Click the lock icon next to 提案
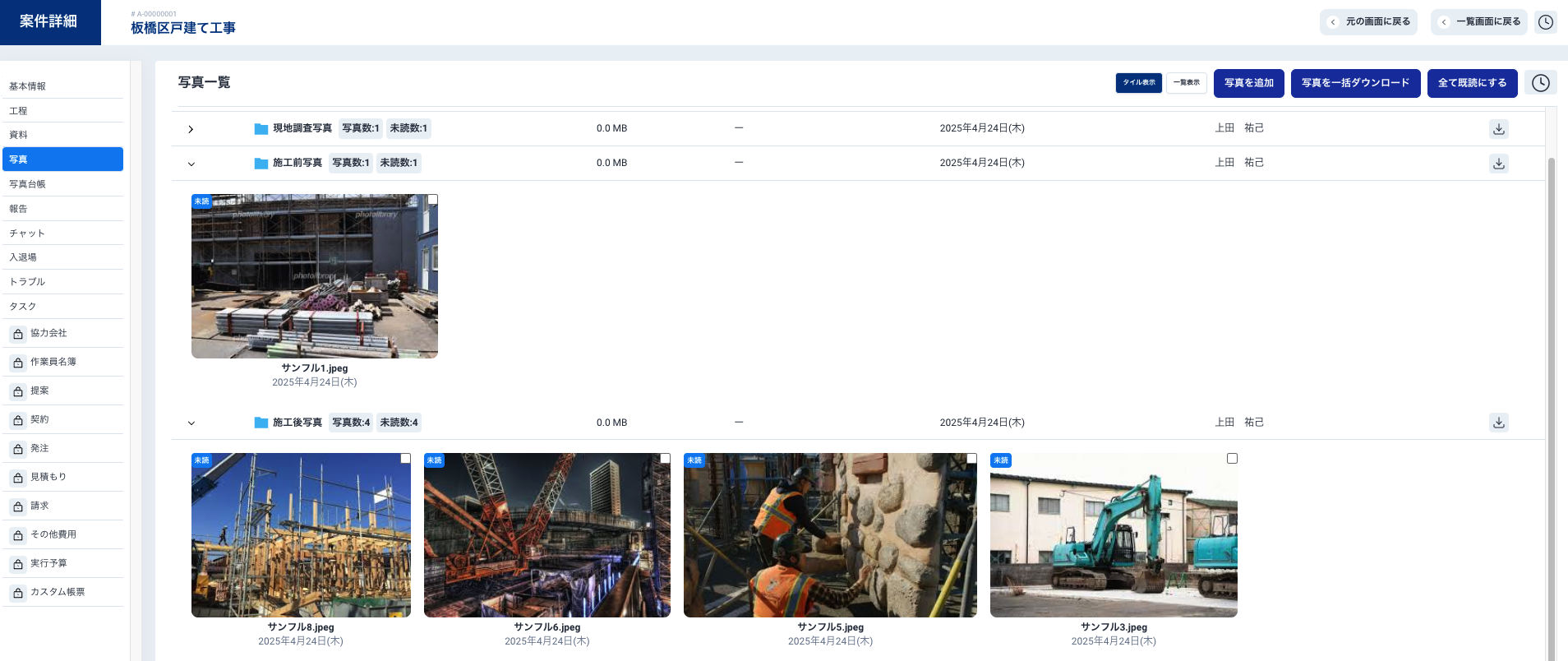 18,391
